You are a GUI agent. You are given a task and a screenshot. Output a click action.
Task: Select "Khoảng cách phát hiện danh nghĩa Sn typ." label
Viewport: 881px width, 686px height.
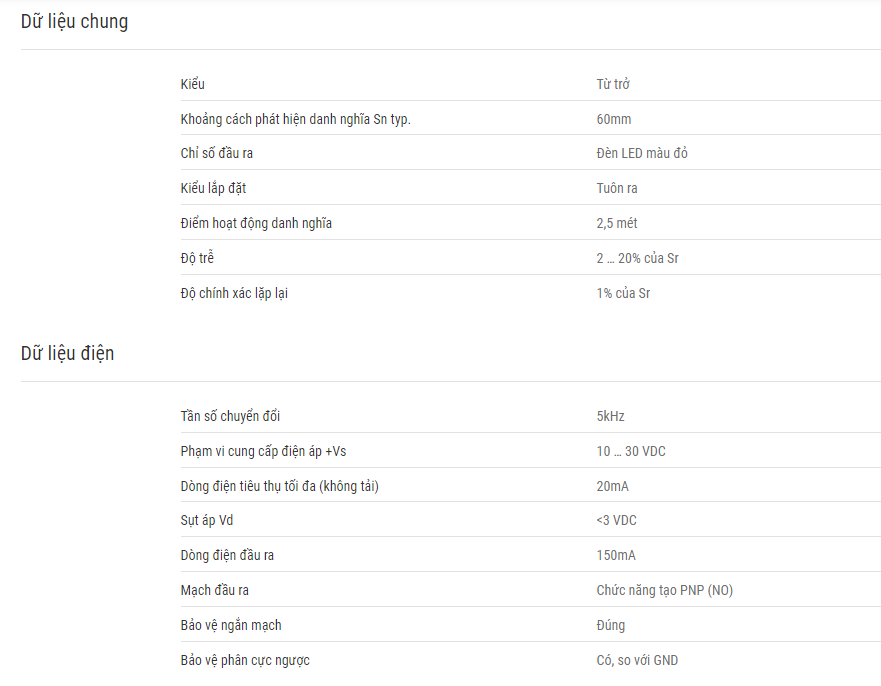pos(296,119)
